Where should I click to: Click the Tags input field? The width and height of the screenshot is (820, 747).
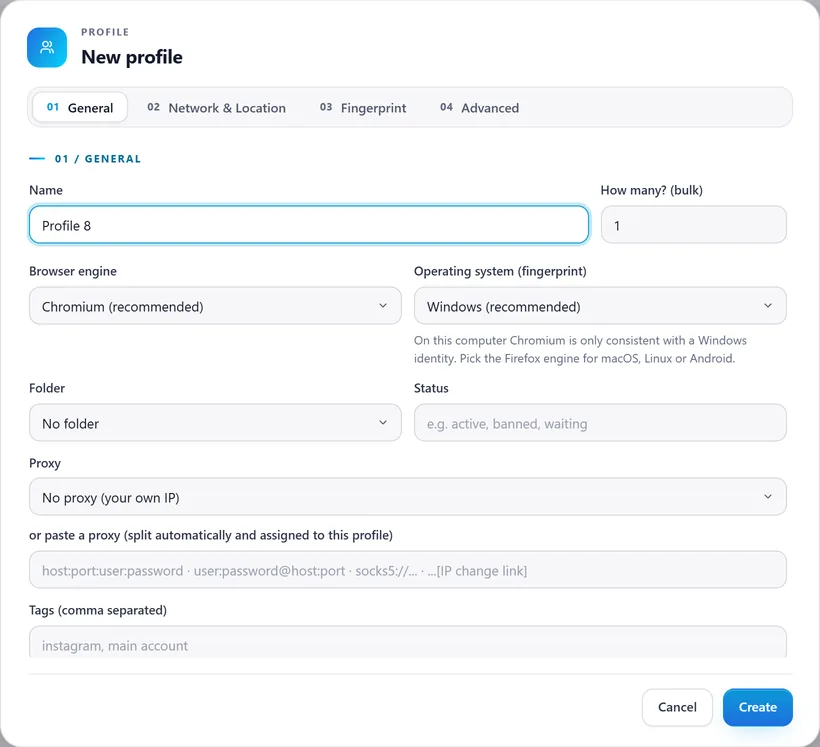point(408,642)
